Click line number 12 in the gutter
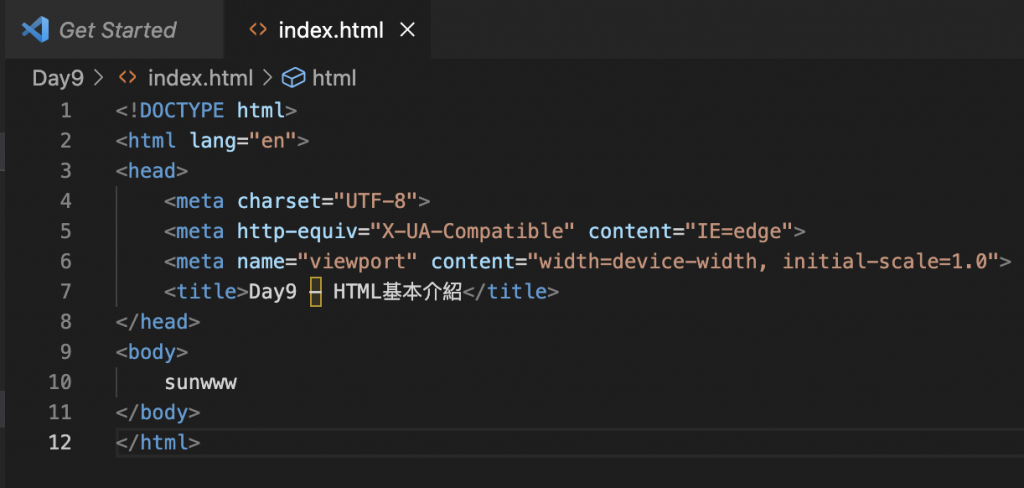Image resolution: width=1024 pixels, height=488 pixels. click(61, 442)
